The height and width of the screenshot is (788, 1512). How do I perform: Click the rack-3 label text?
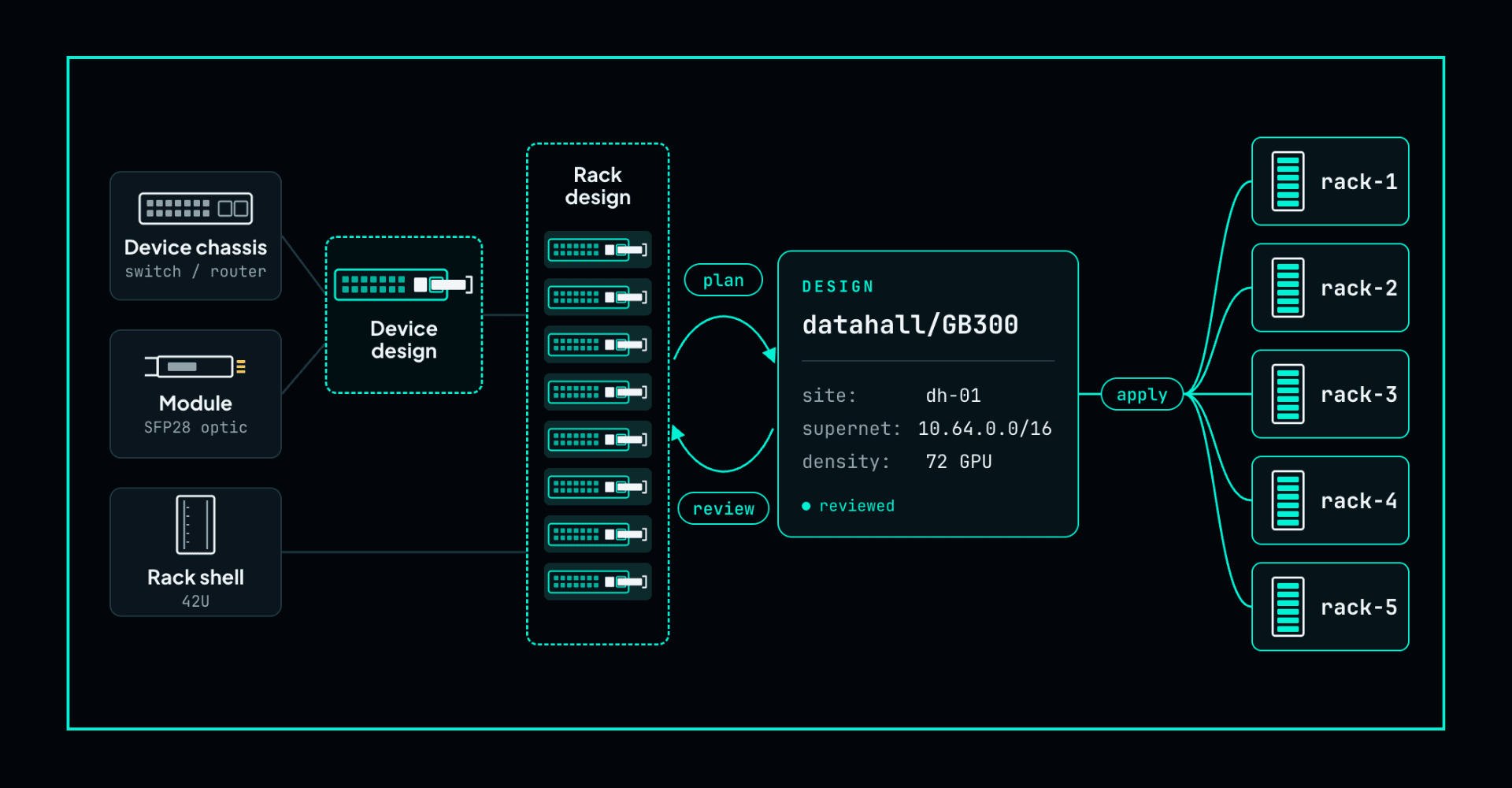coord(1359,395)
